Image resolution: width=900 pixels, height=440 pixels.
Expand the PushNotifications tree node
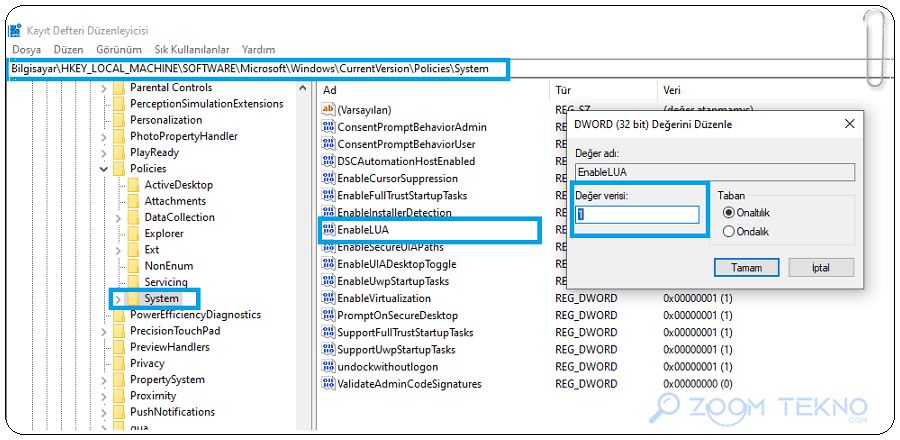click(103, 412)
